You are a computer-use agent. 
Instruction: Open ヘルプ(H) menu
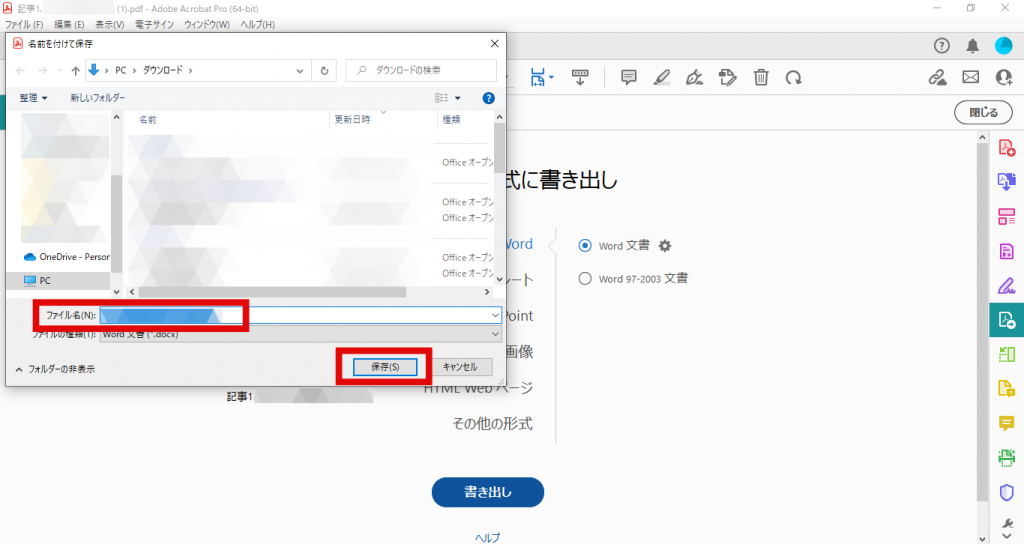tap(257, 24)
